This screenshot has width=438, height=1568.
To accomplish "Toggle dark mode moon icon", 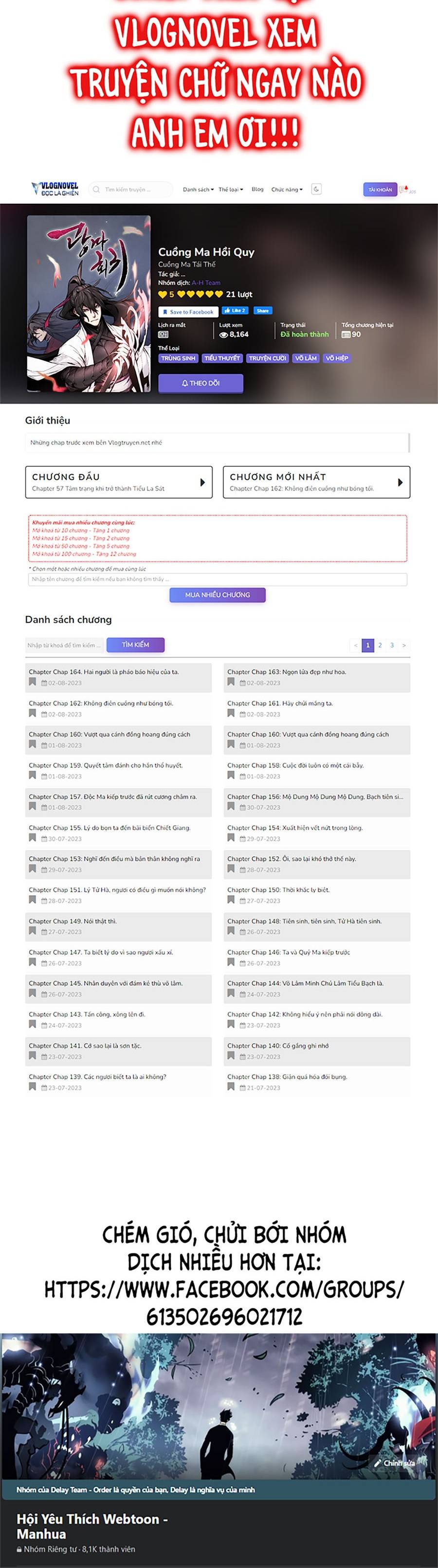I will pyautogui.click(x=316, y=189).
